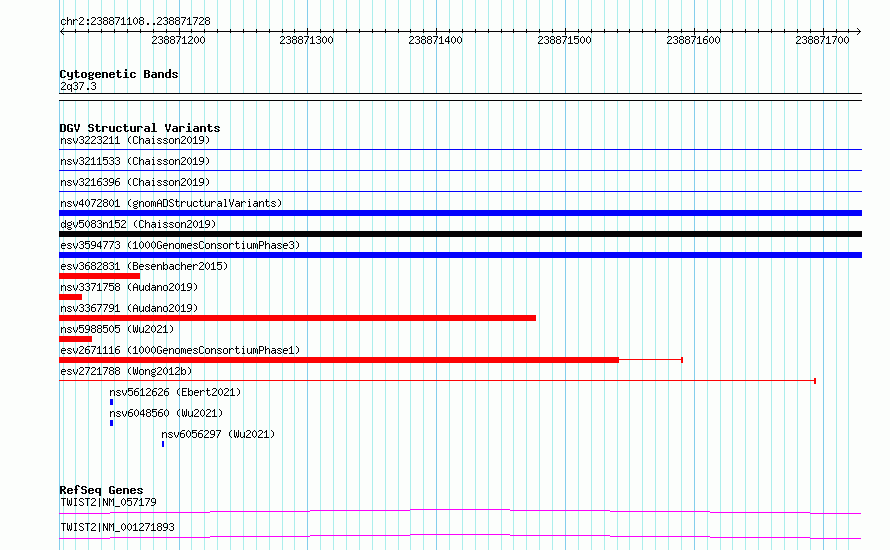Click the blue bar under nsv4072801
Viewport: 890px width, 550px height.
(460, 213)
